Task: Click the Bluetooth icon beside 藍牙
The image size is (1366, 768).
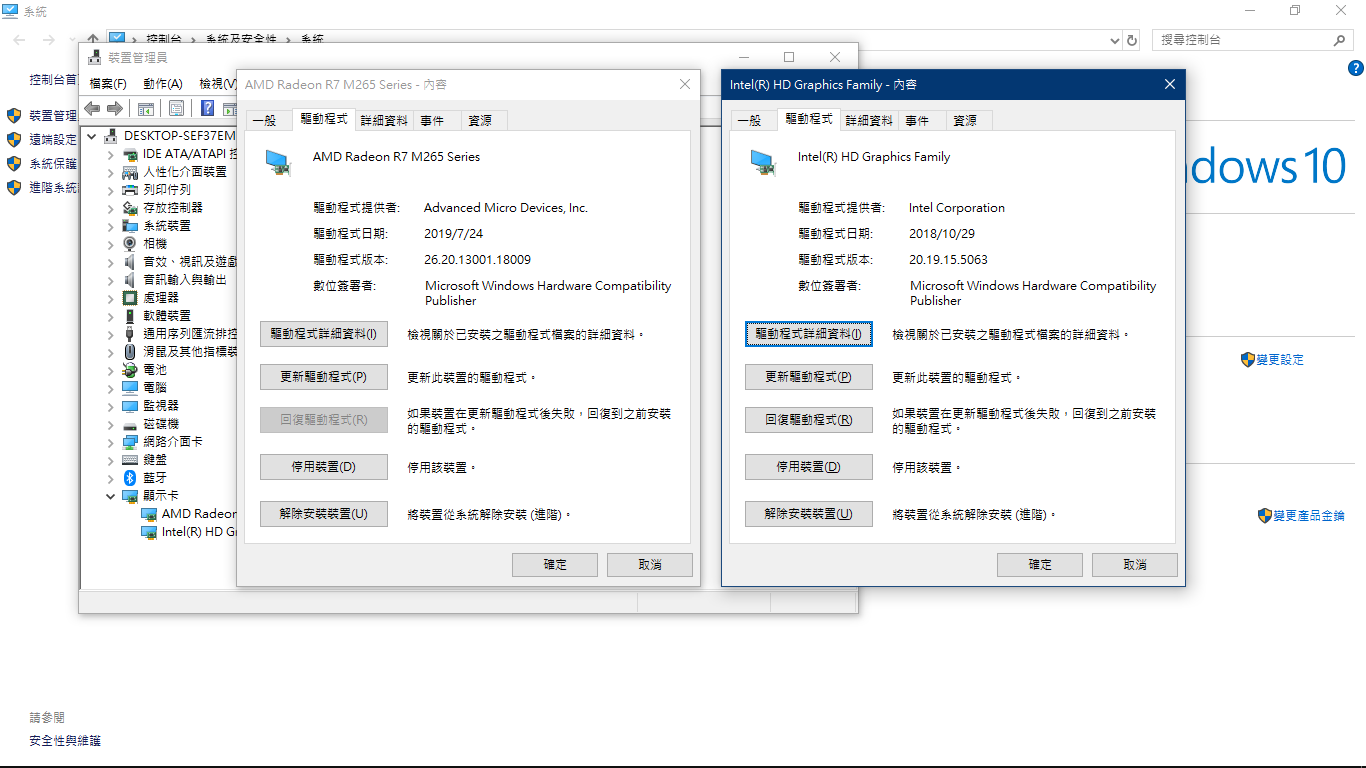Action: [130, 478]
